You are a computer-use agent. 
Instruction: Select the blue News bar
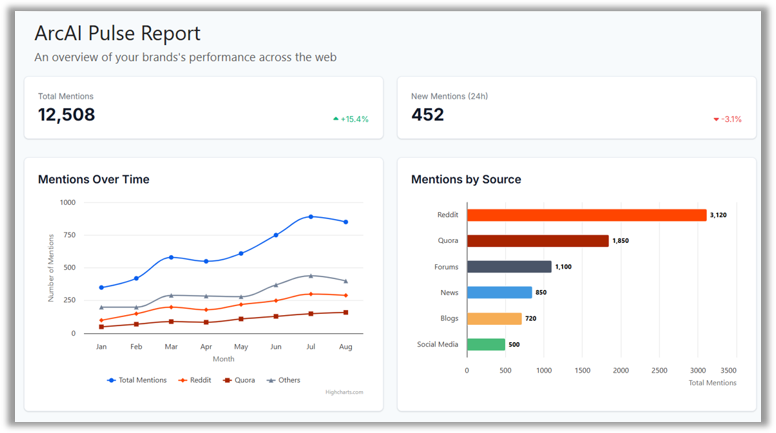pos(499,293)
